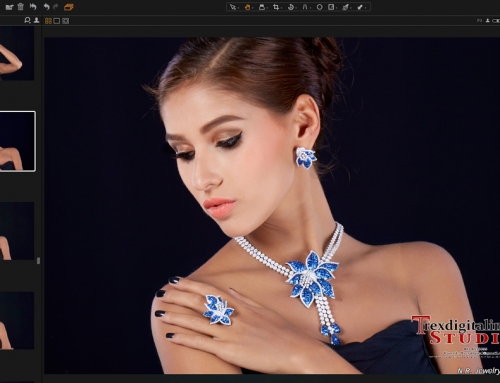Screen dimensions: 500x383
Task: Click the redo arrow icon
Action: coord(56,7)
